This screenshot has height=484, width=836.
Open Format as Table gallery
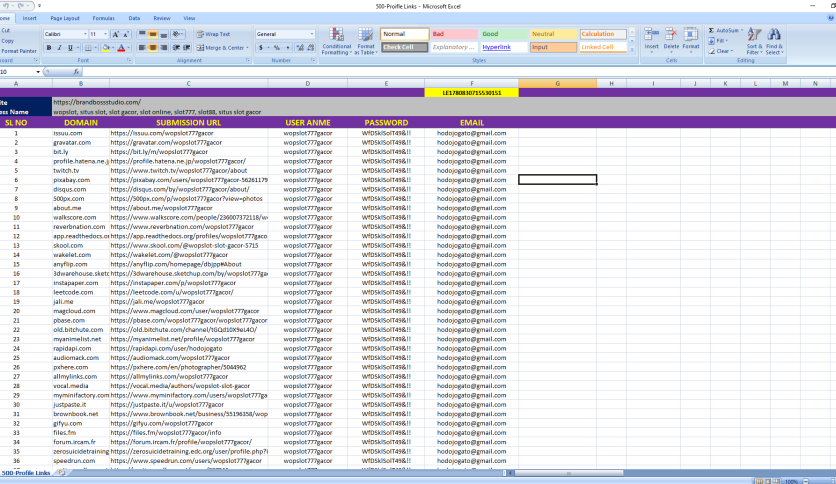click(366, 41)
